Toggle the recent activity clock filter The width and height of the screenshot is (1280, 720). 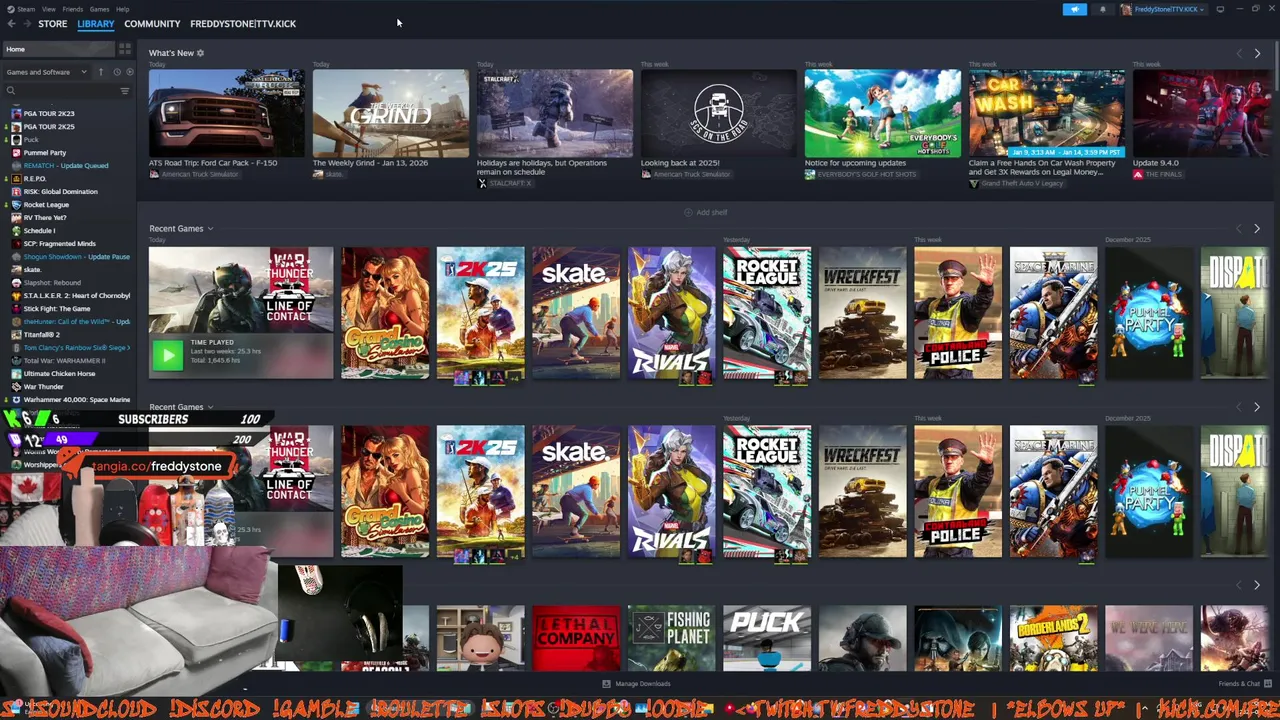116,72
